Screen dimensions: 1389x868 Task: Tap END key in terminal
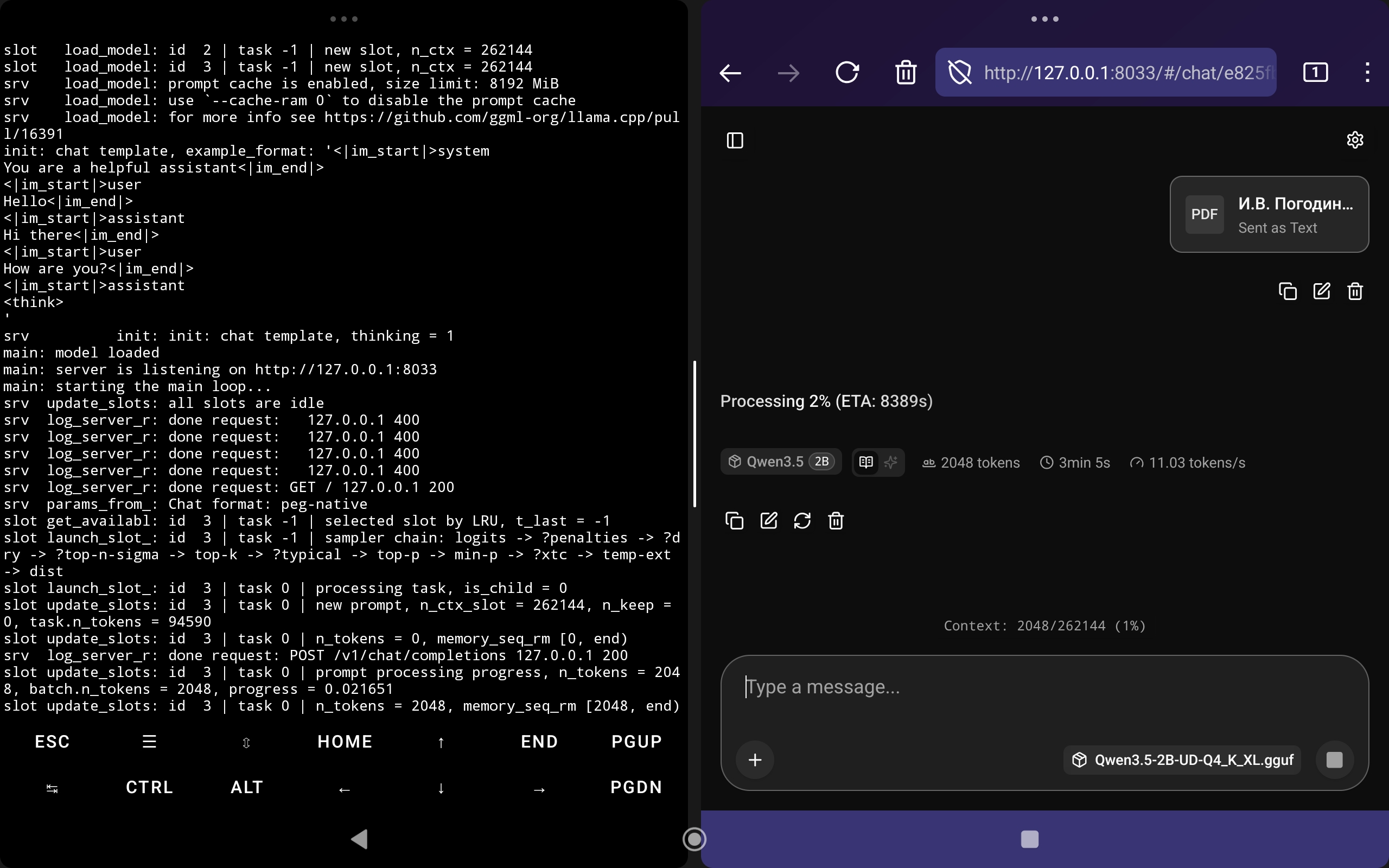pyautogui.click(x=539, y=742)
